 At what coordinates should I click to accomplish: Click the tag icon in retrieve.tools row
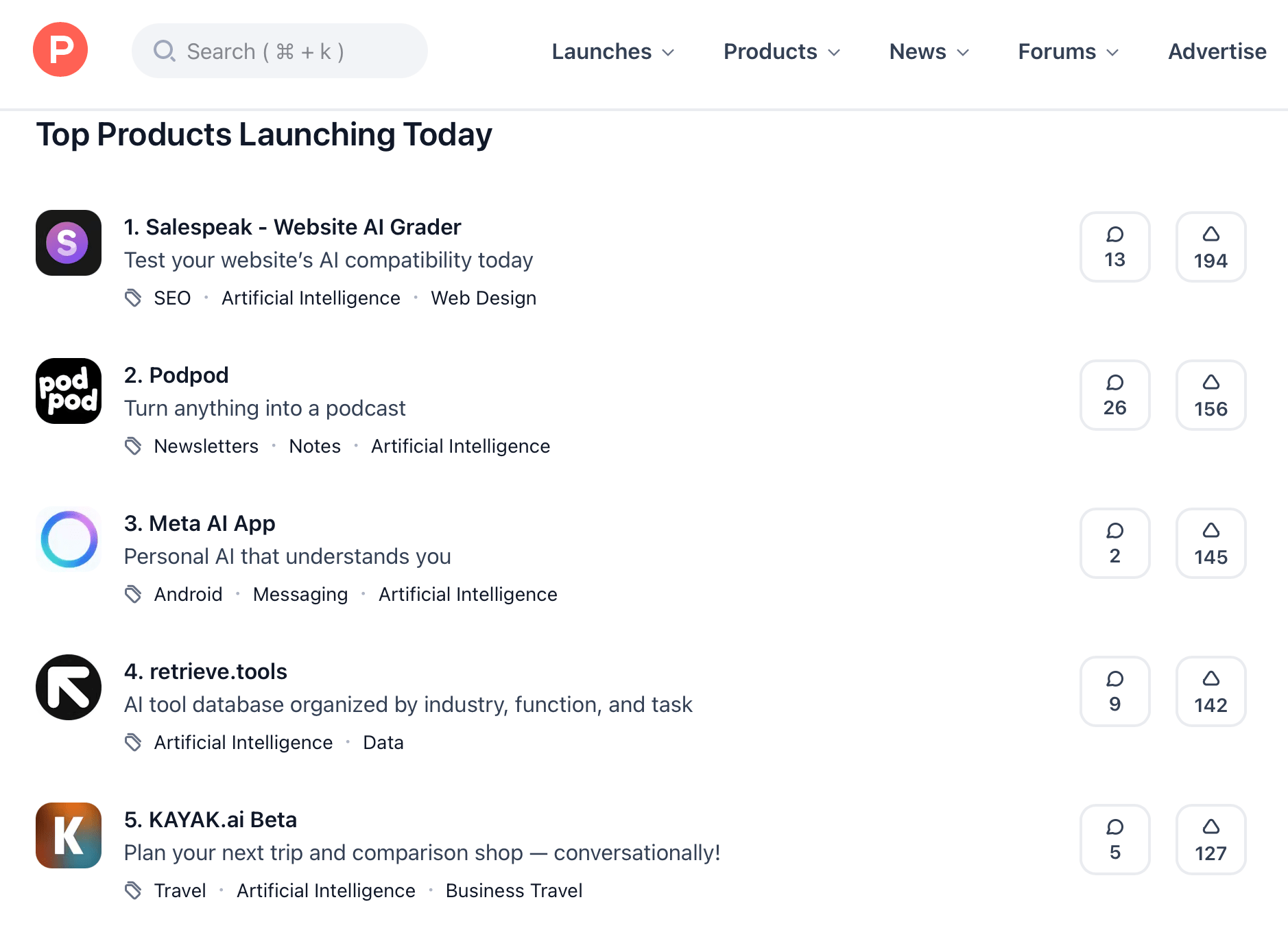(x=133, y=742)
